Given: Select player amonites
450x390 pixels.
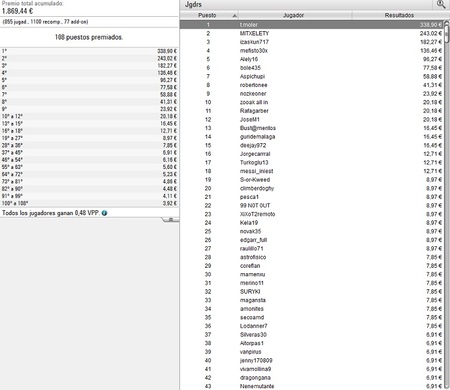Looking at the screenshot, I should pyautogui.click(x=252, y=309).
